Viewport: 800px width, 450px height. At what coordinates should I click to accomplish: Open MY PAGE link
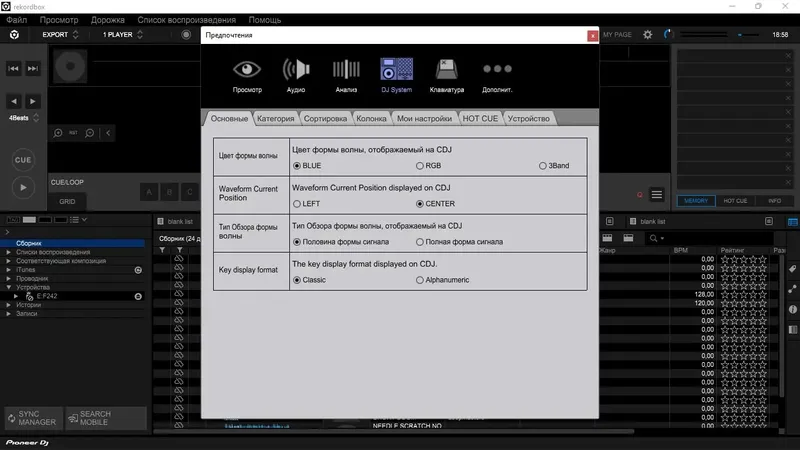[x=617, y=35]
